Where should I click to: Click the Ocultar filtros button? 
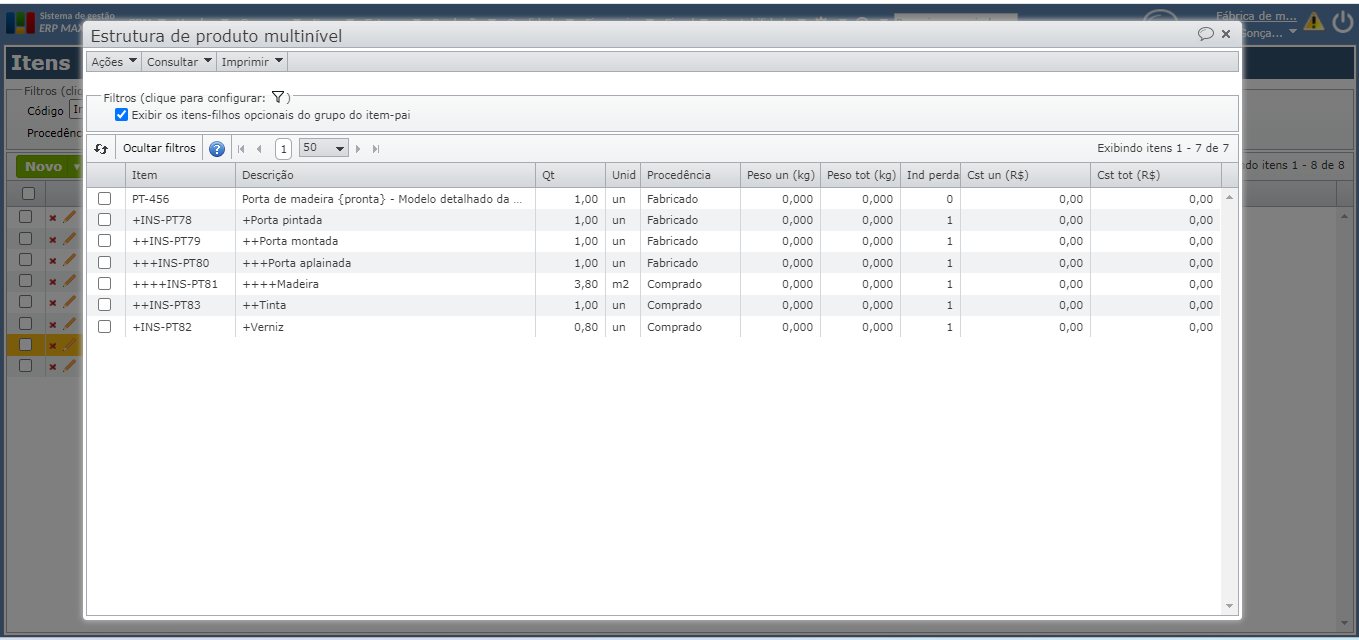pos(159,148)
